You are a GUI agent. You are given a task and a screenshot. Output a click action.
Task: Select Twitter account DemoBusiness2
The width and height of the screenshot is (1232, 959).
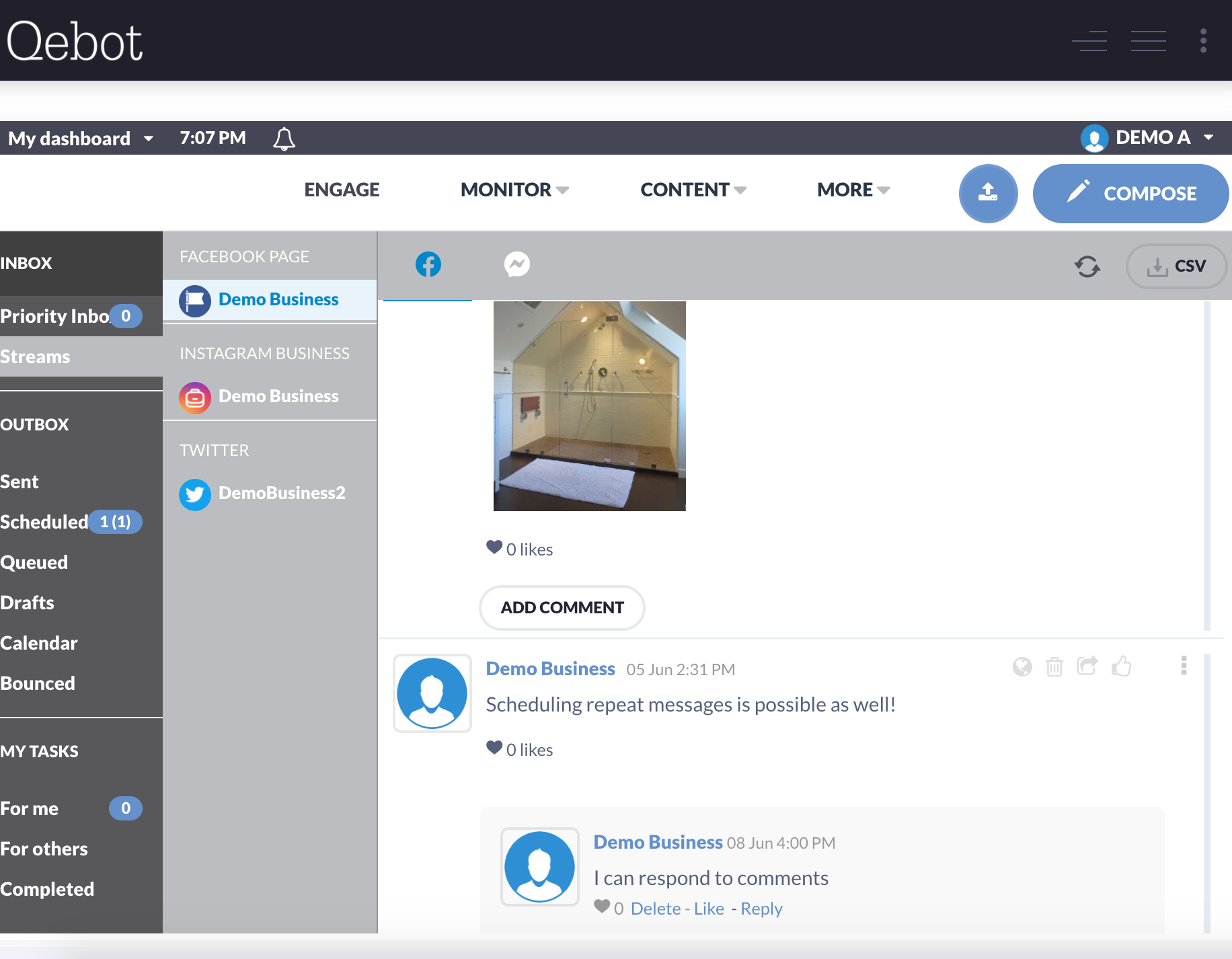click(x=270, y=493)
